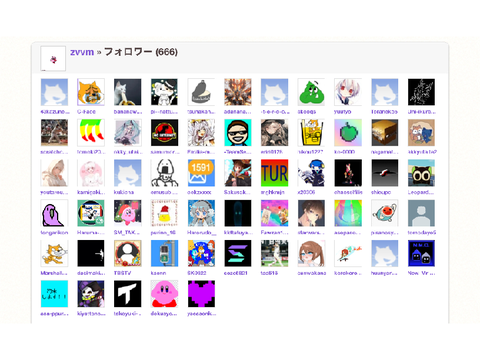Open the gray default person silhouette avatar

(x=421, y=213)
